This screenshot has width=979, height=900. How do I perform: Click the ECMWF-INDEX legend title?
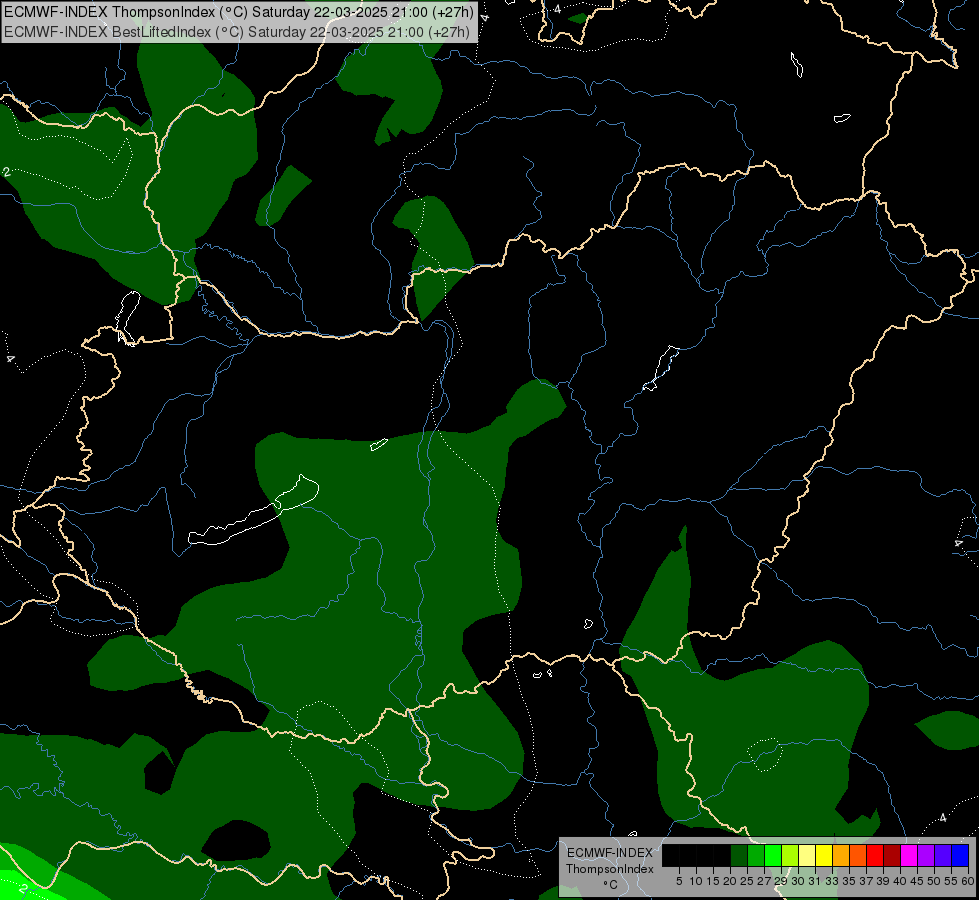[x=609, y=853]
